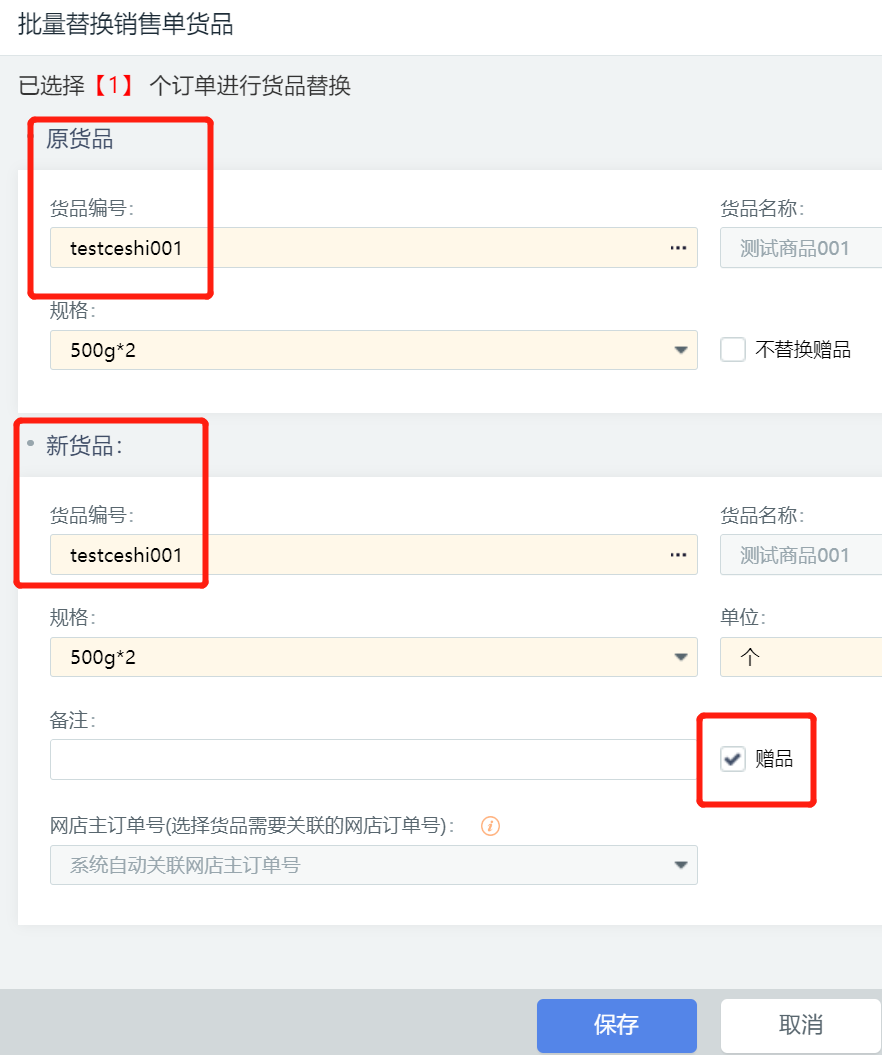882x1055 pixels.
Task: Uncheck the 赠品 checkbox
Action: [x=733, y=759]
